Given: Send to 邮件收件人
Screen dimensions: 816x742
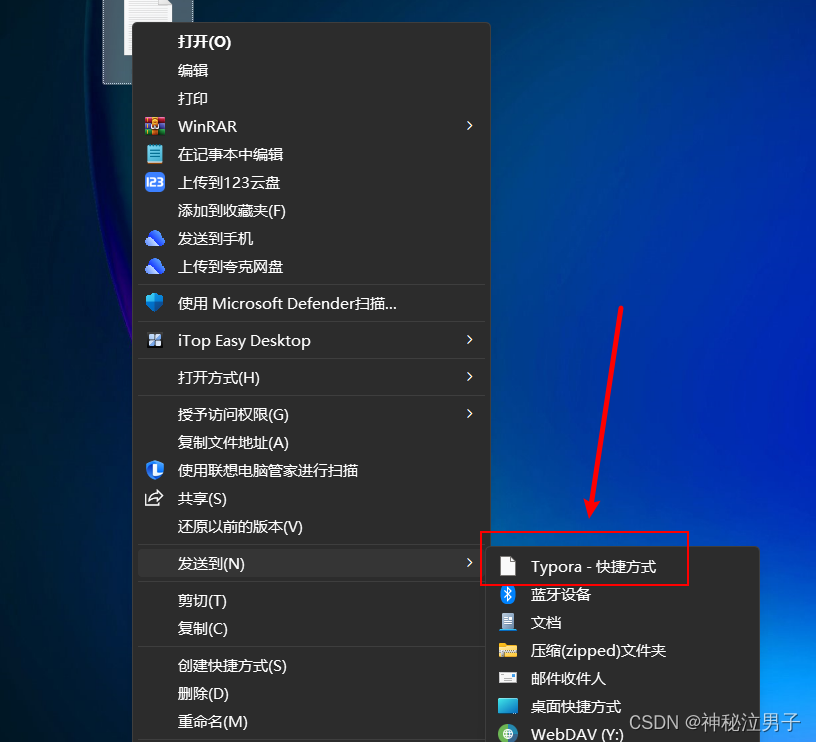Looking at the screenshot, I should [x=622, y=679].
